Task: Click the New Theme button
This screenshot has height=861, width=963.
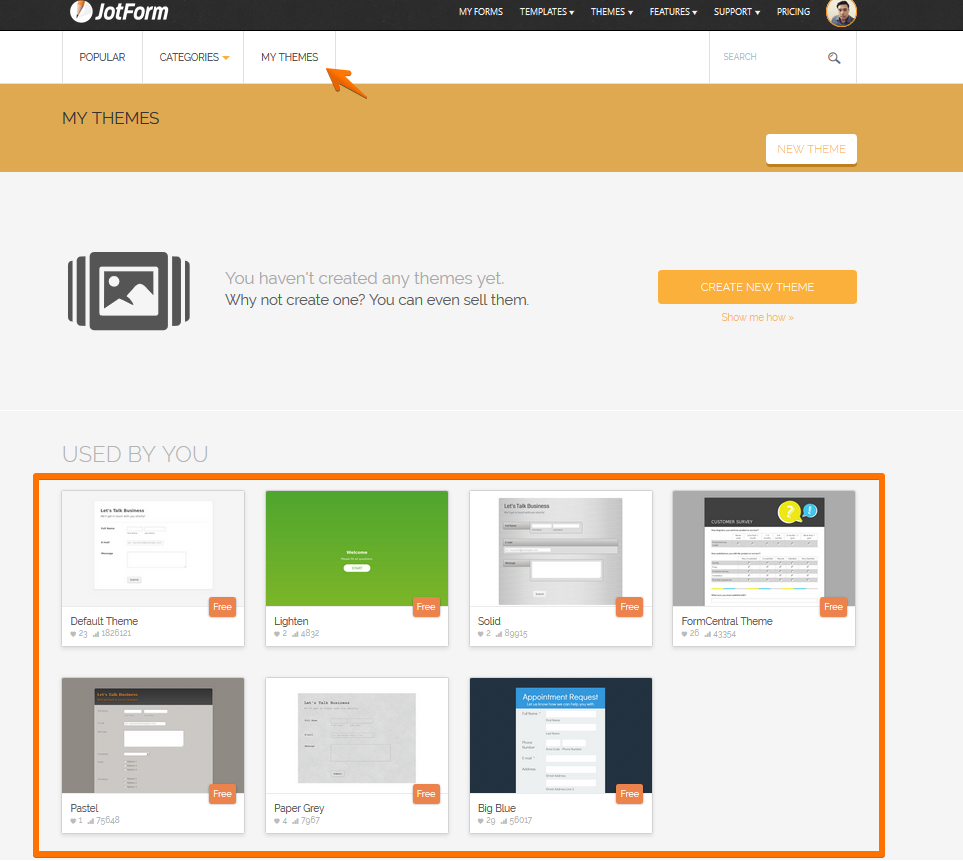Action: pyautogui.click(x=811, y=149)
